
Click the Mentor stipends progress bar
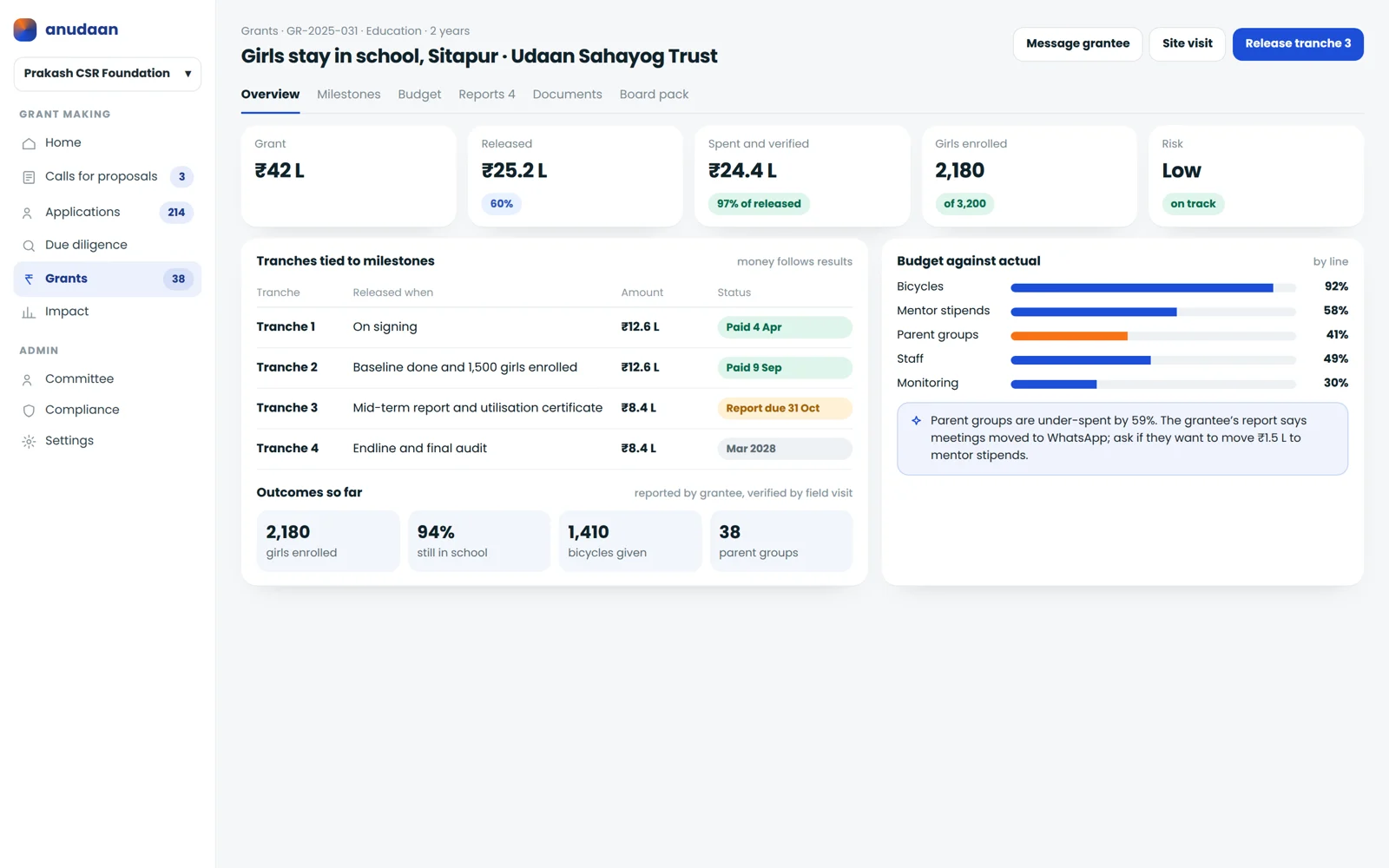[x=1153, y=312]
